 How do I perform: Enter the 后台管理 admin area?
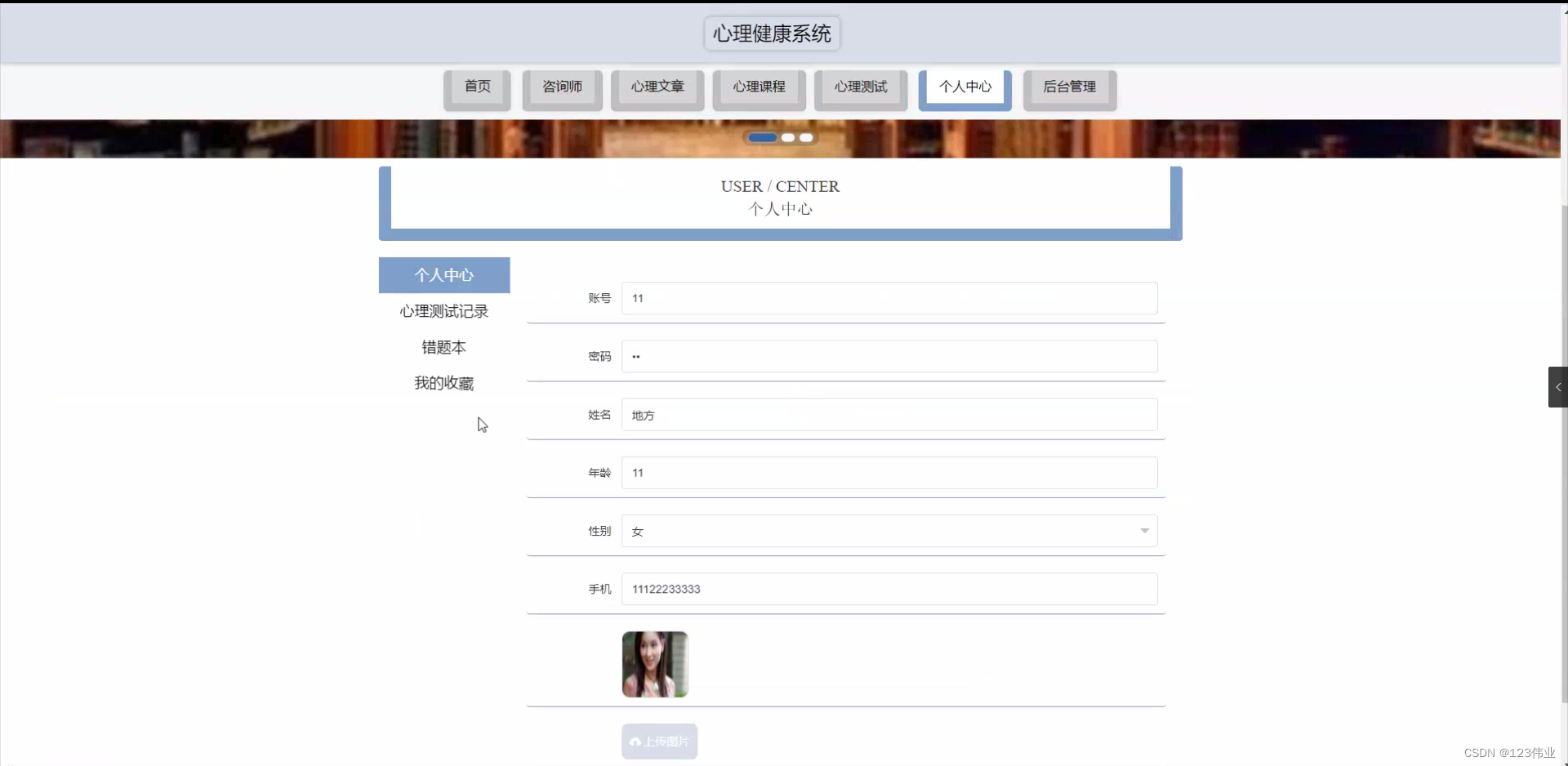click(1070, 86)
